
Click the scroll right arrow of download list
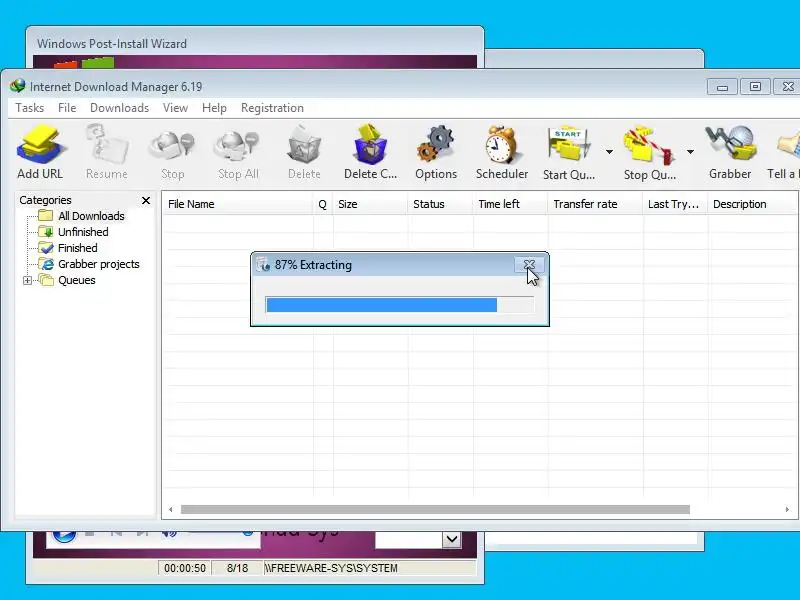point(787,509)
